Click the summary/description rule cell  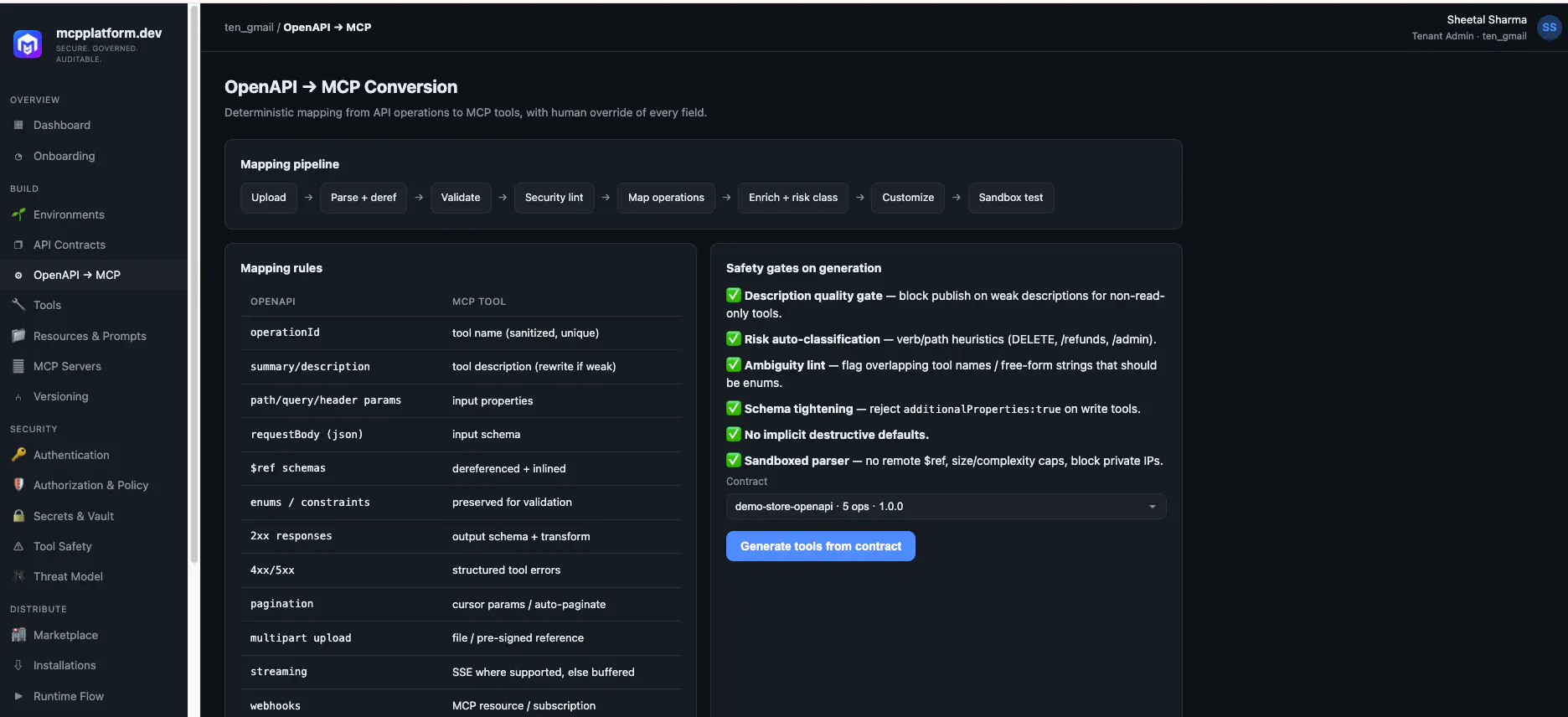tap(310, 367)
